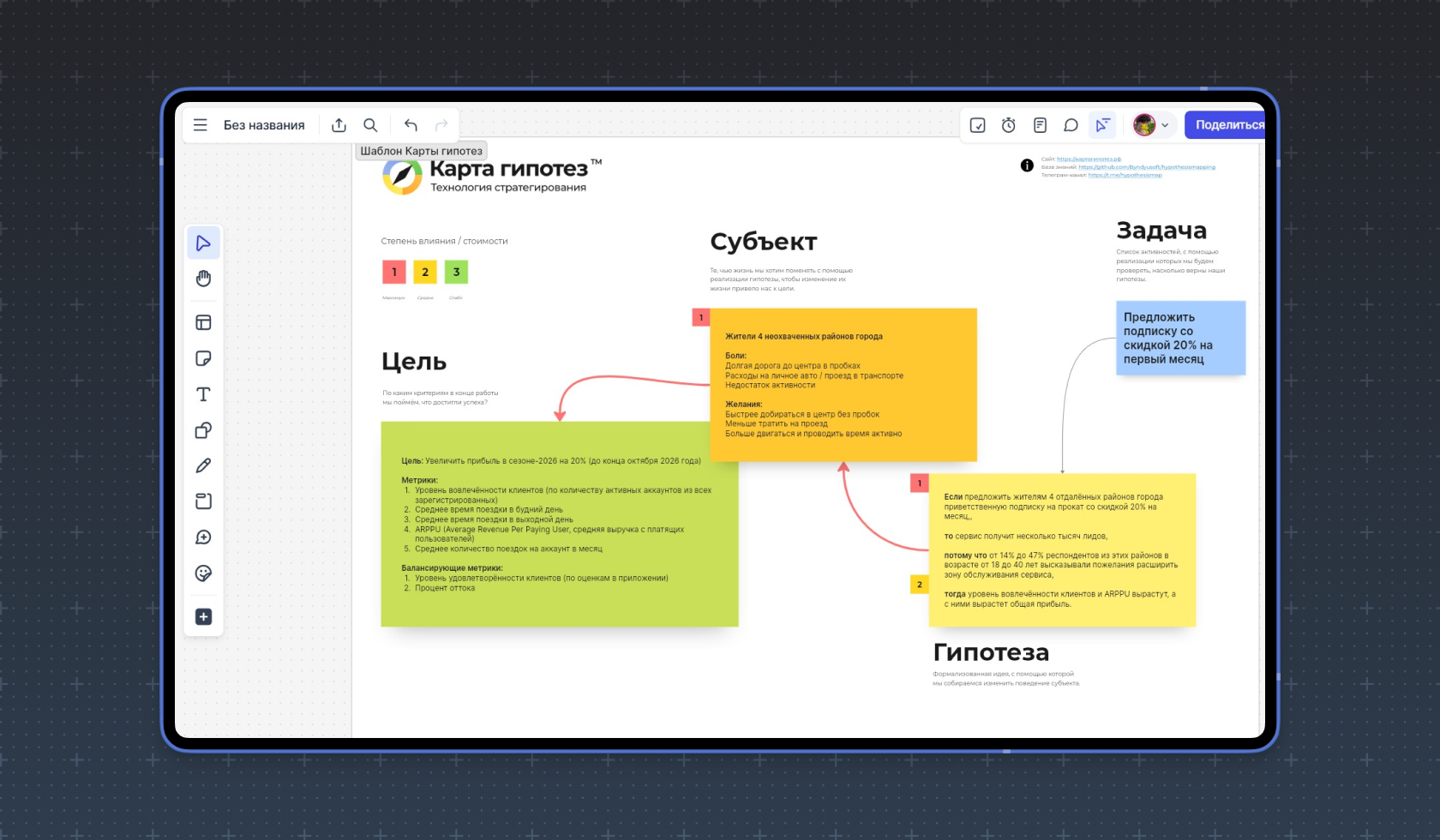Viewport: 1440px width, 840px height.
Task: Toggle the collaborator cursors display icon
Action: tap(1102, 125)
